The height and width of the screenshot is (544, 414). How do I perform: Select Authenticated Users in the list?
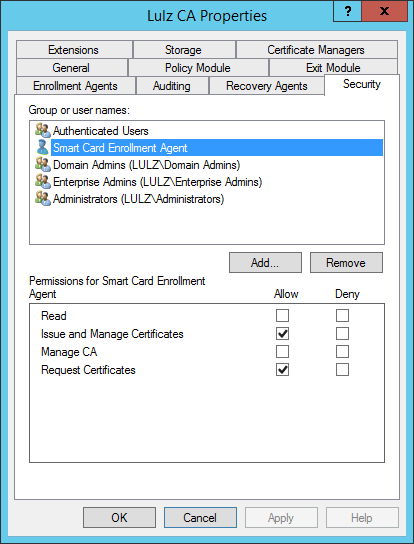point(101,131)
